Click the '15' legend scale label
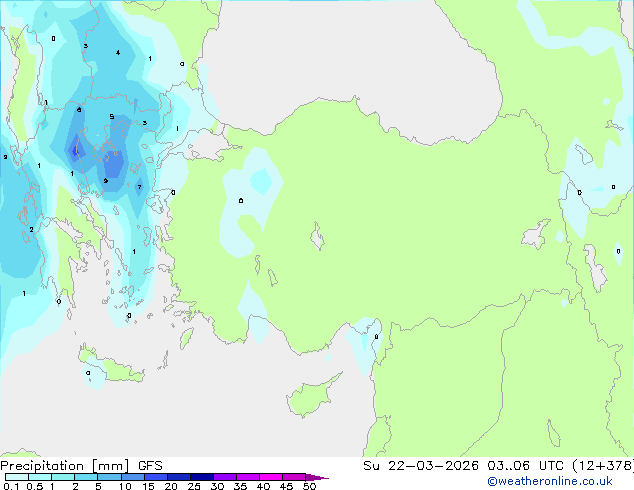This screenshot has height=490, width=634. click(148, 486)
